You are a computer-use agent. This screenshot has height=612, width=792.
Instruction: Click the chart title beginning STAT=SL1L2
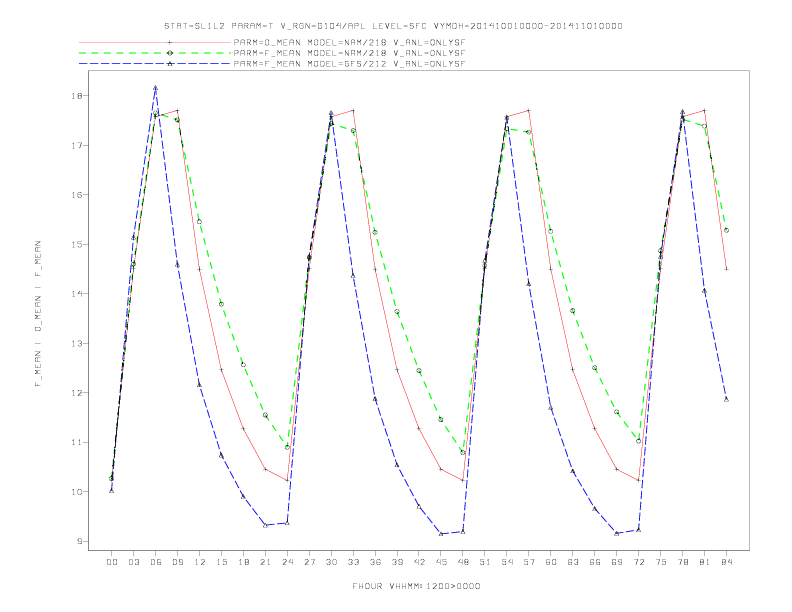click(393, 26)
